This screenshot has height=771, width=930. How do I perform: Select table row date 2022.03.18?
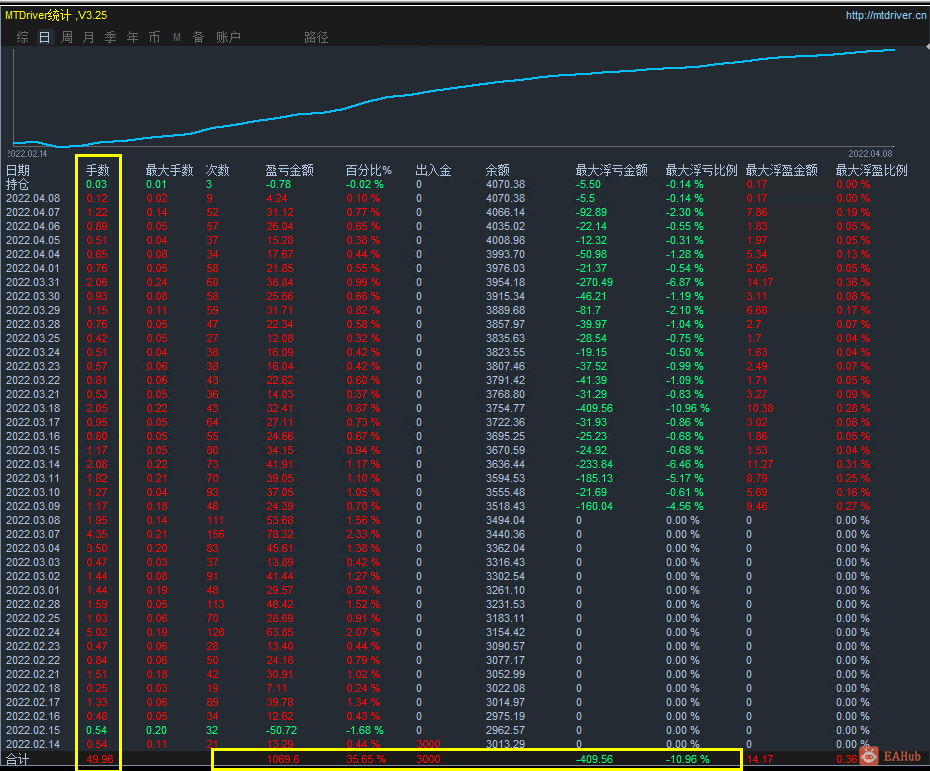(x=33, y=408)
